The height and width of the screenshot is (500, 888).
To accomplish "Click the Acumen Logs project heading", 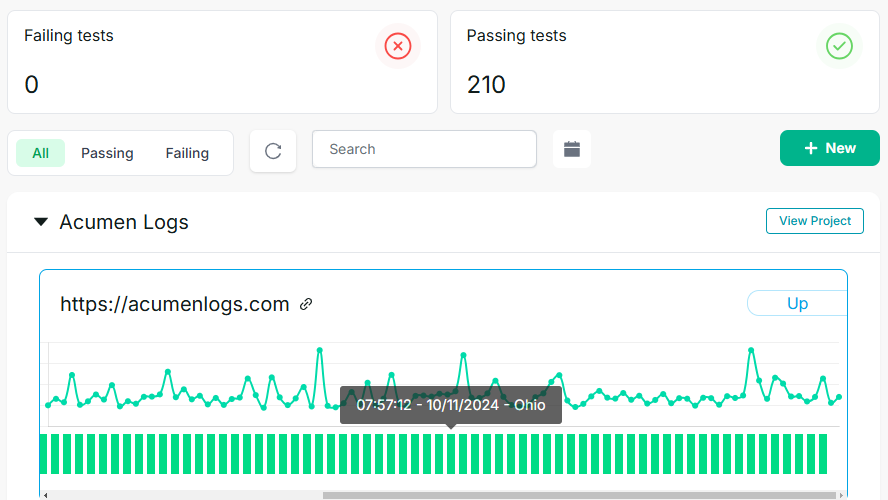I will 123,222.
